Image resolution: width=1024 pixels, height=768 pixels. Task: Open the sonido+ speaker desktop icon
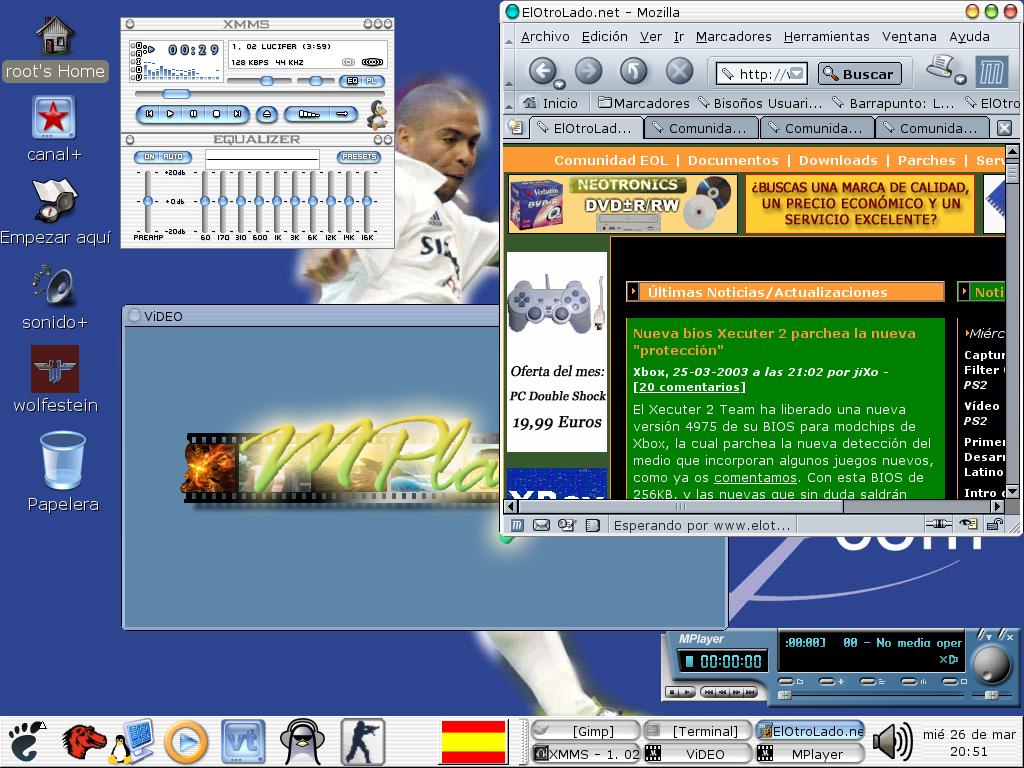pos(55,297)
